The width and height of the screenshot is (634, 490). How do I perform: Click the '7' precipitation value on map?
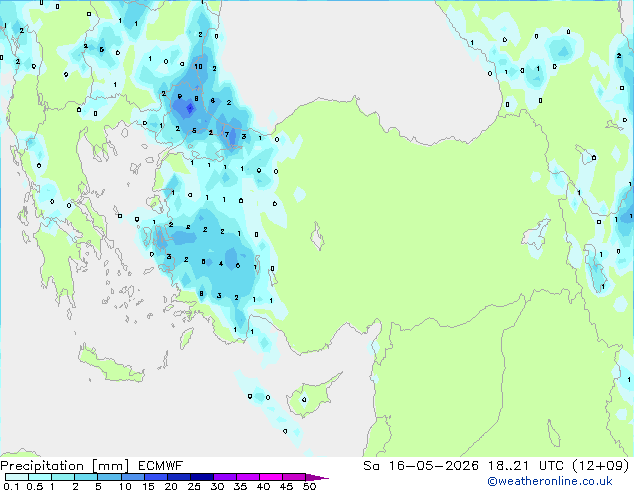227,134
